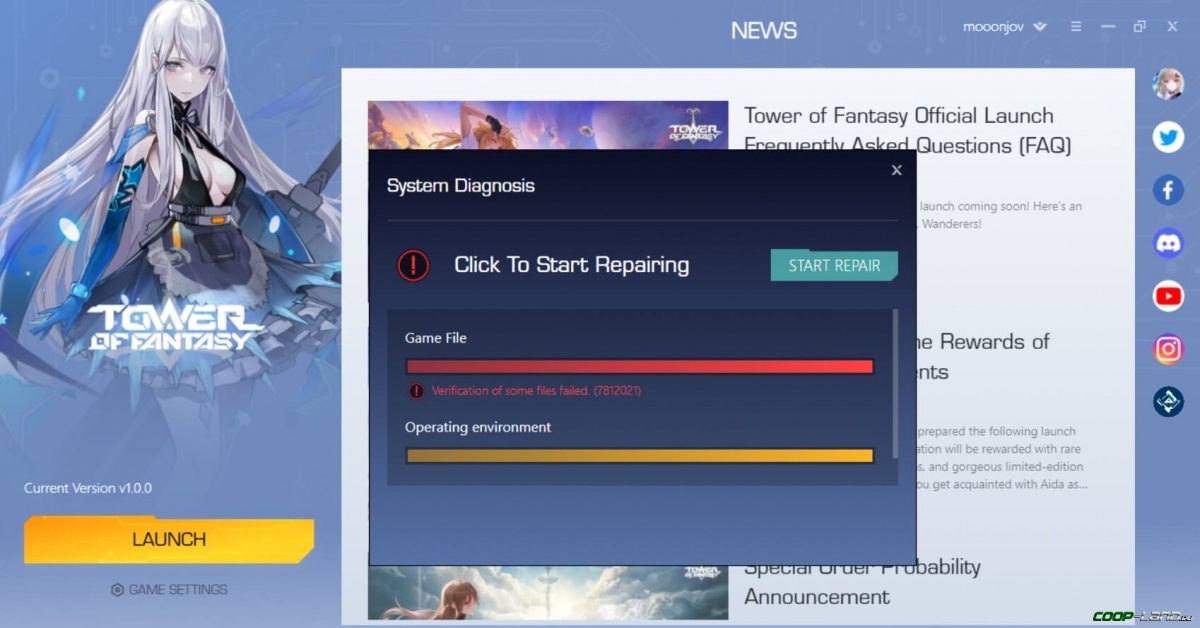Join Discord via sidebar icon
1200x628 pixels.
1168,243
